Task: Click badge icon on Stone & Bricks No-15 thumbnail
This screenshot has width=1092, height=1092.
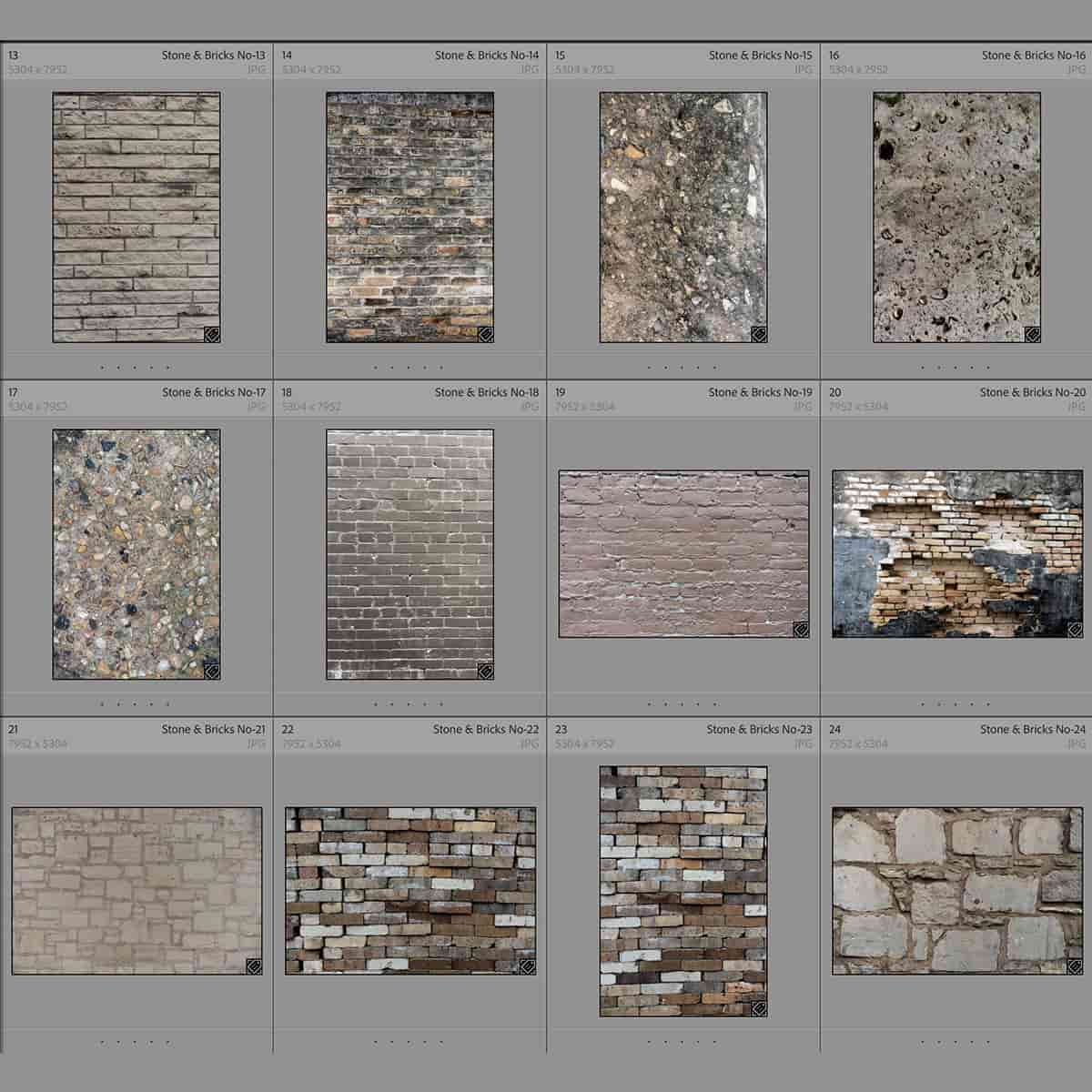Action: tap(758, 334)
